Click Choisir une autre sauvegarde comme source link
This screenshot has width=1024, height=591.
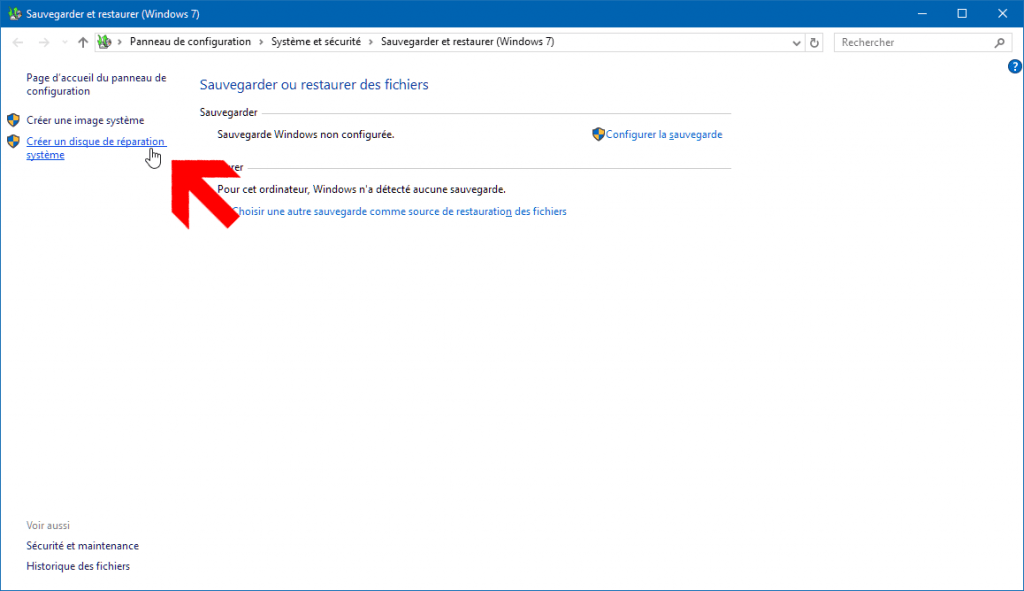tap(399, 212)
